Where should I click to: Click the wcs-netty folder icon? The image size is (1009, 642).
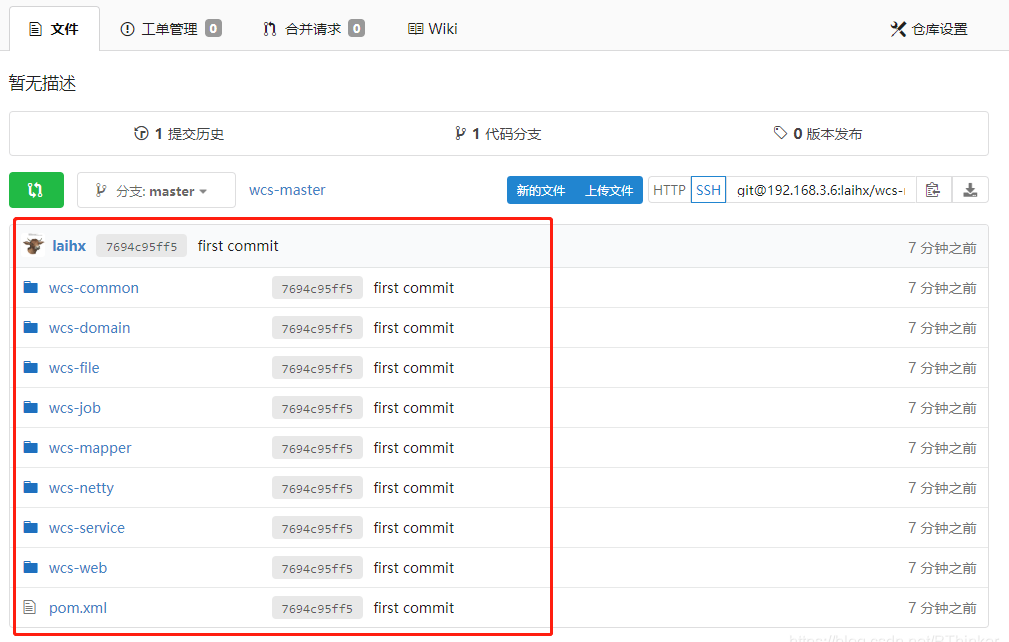click(x=30, y=488)
